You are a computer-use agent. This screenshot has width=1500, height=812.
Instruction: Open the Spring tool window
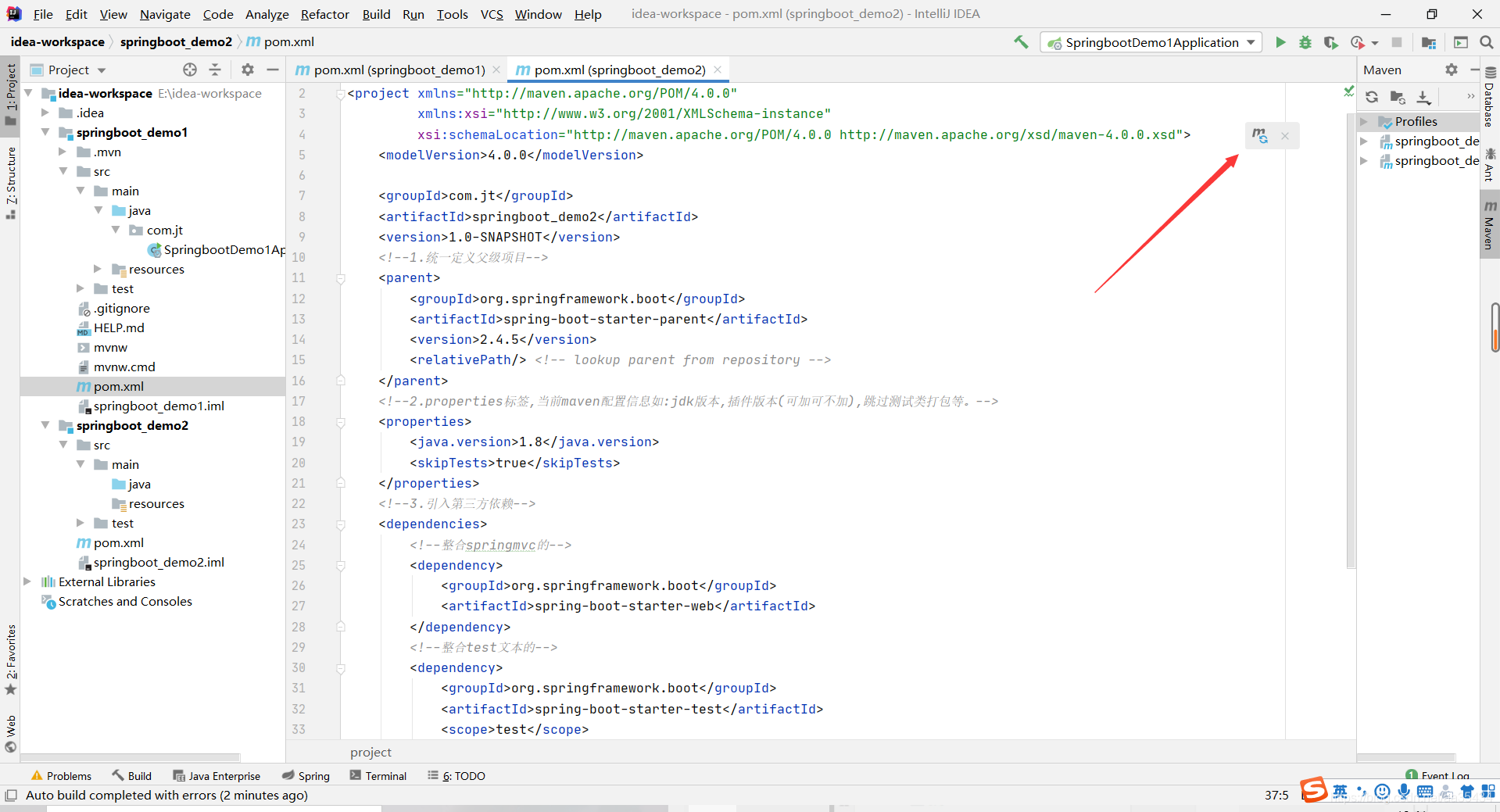(x=306, y=775)
